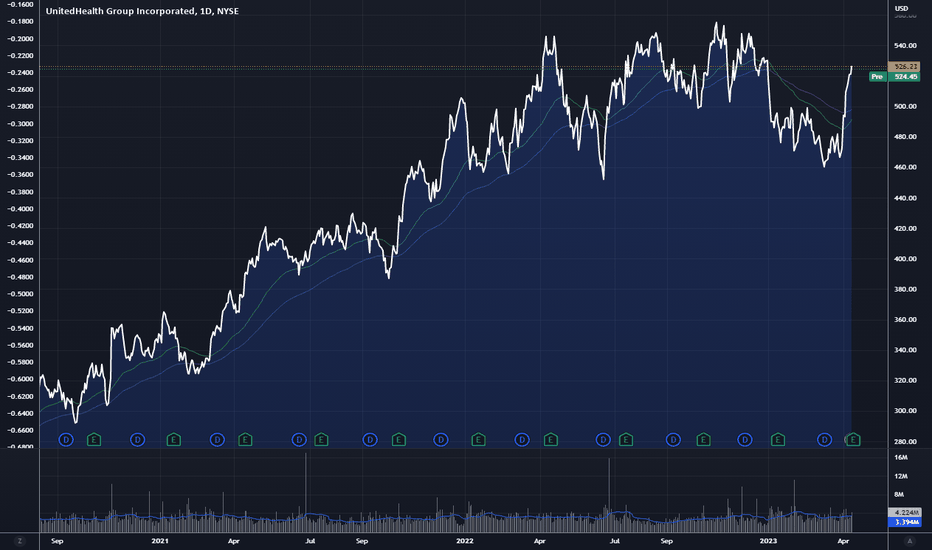This screenshot has height=550, width=932.
Task: Click the -0.2000 left axis label
Action: 20,39
